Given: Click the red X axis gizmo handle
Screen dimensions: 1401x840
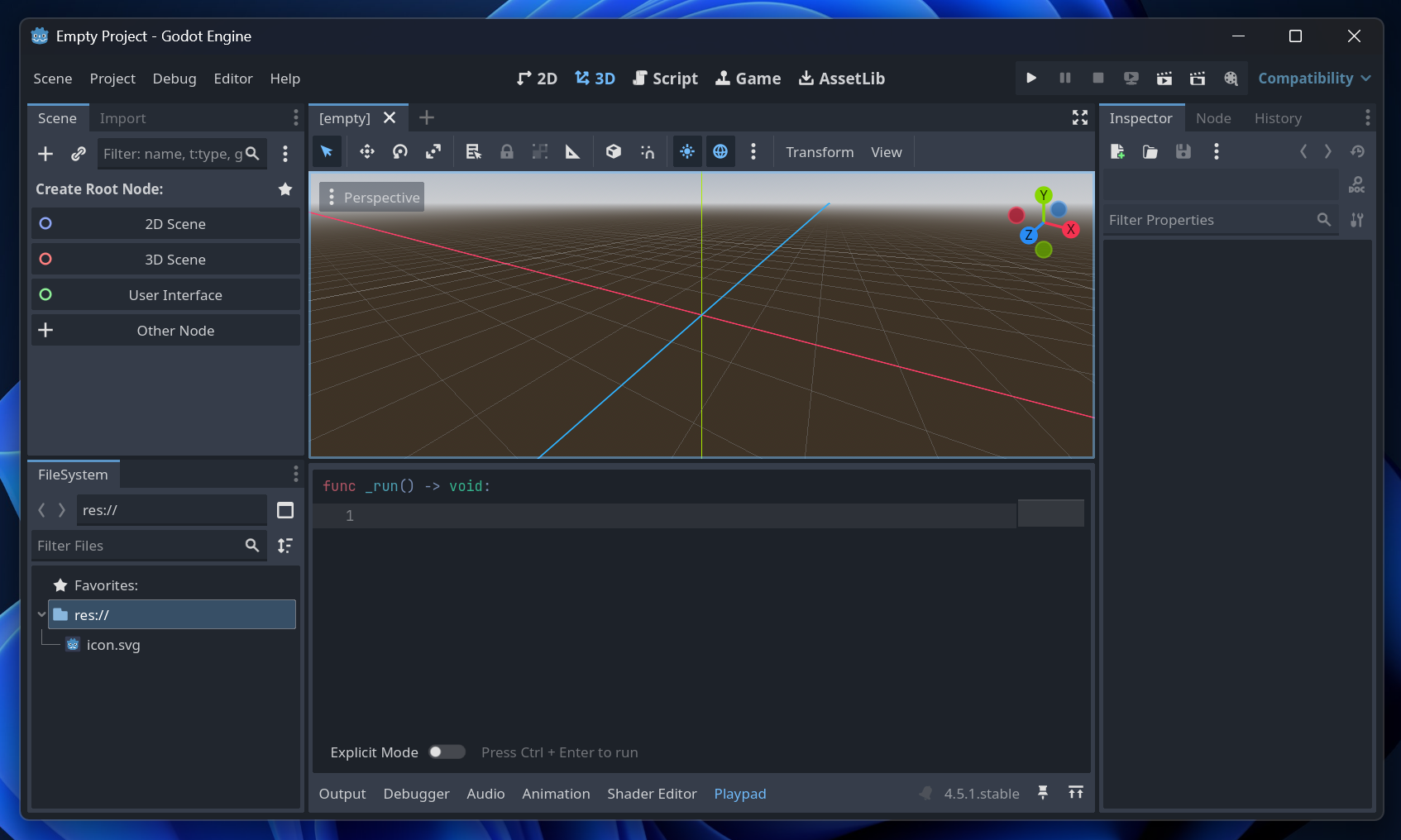Looking at the screenshot, I should click(x=1071, y=230).
